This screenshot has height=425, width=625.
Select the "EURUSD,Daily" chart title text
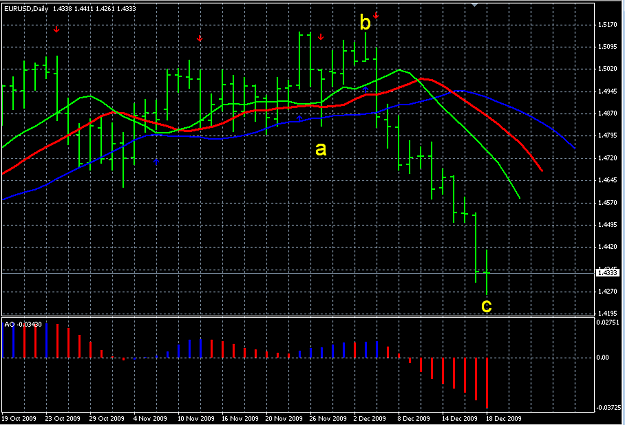click(26, 8)
